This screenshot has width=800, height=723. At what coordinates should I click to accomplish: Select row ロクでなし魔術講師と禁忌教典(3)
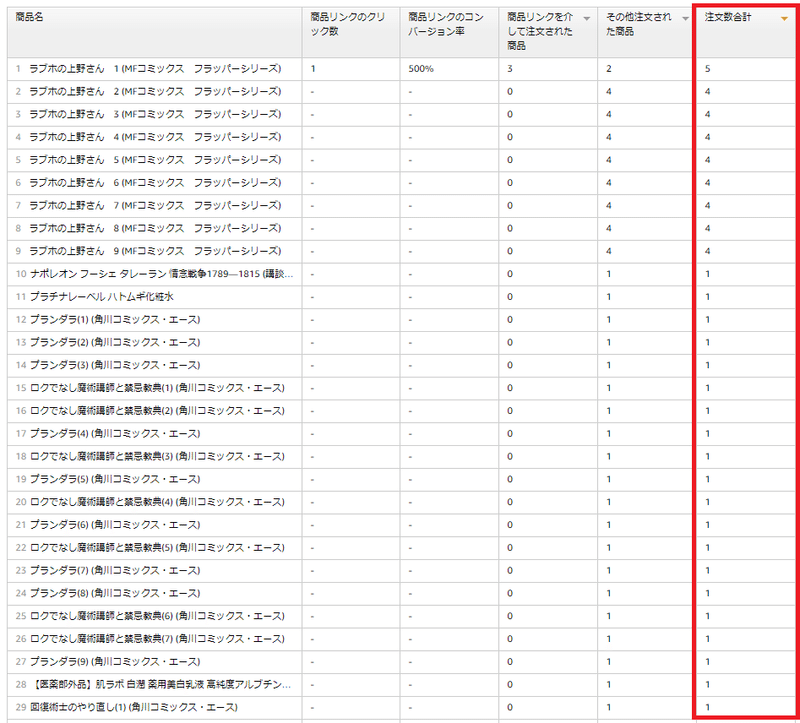(401, 456)
